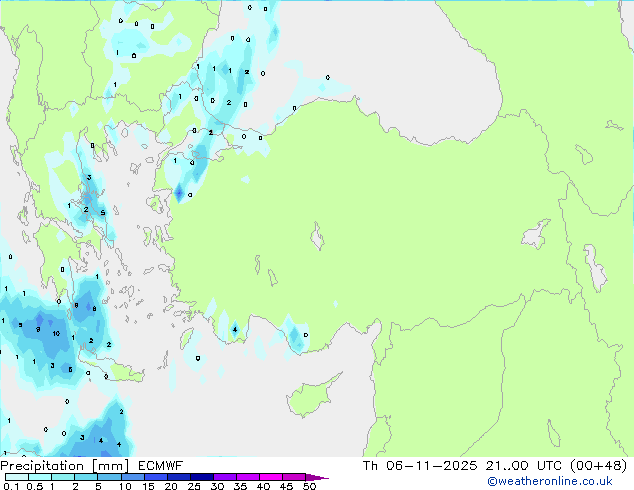634x490 pixels.
Task: Click the 10 mm value on the map
Action: tap(56, 334)
